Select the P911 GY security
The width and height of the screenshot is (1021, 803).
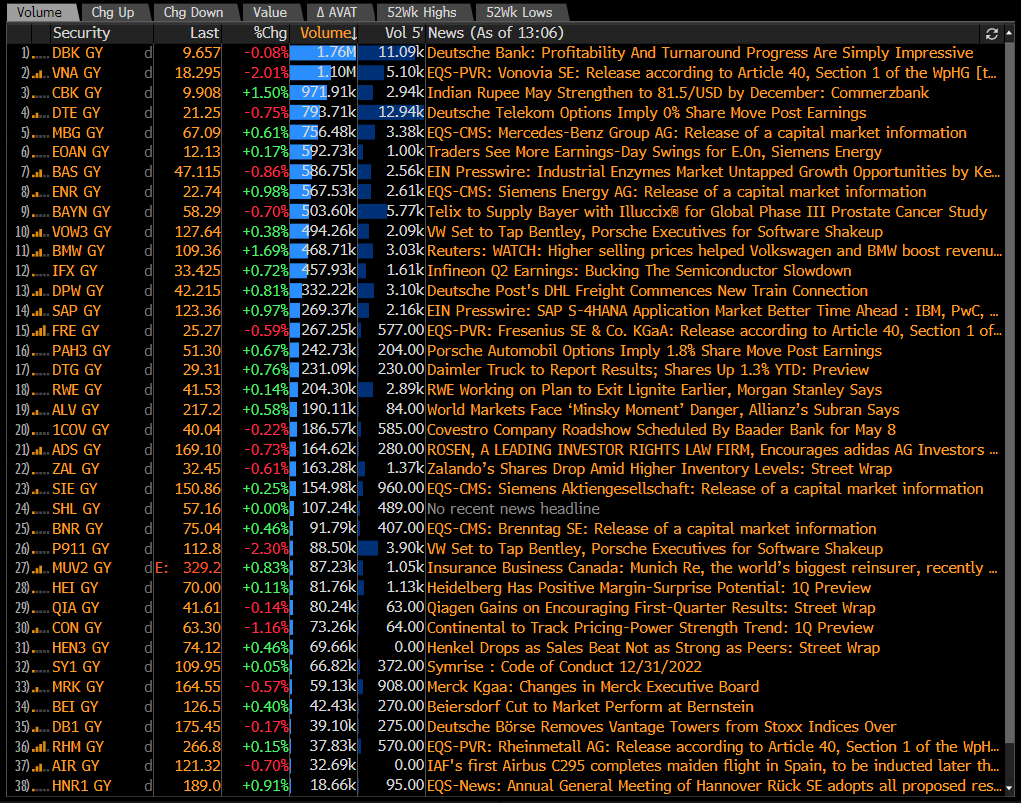coord(81,549)
